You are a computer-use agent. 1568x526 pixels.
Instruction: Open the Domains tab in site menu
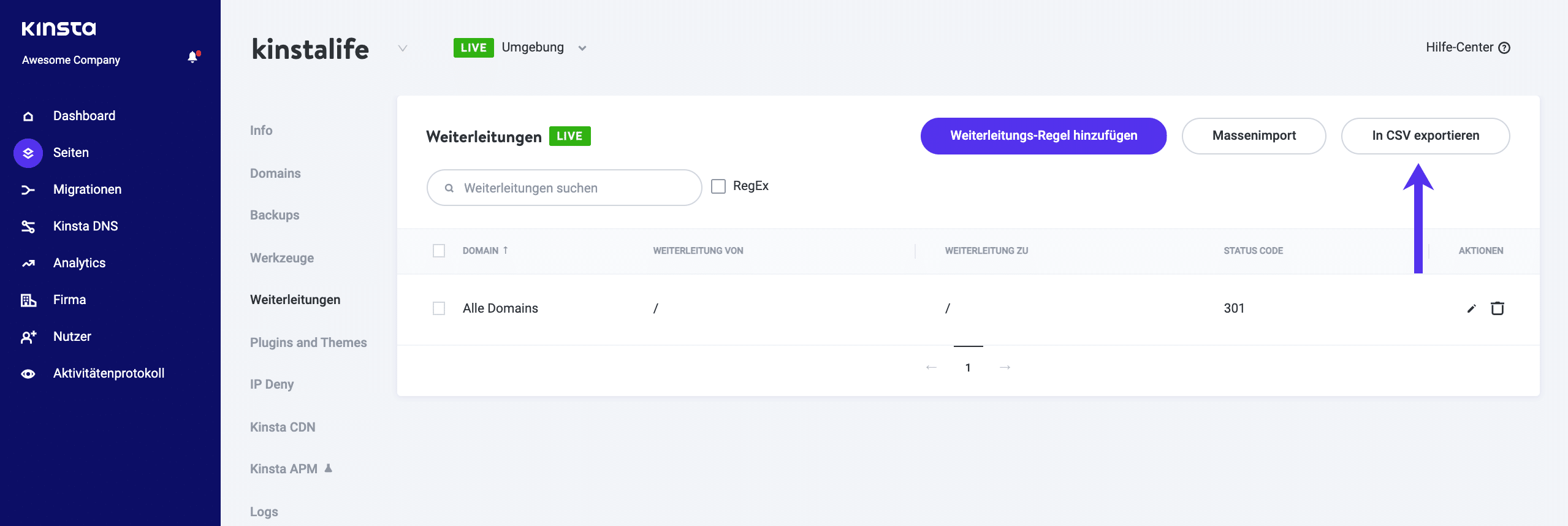(x=275, y=173)
